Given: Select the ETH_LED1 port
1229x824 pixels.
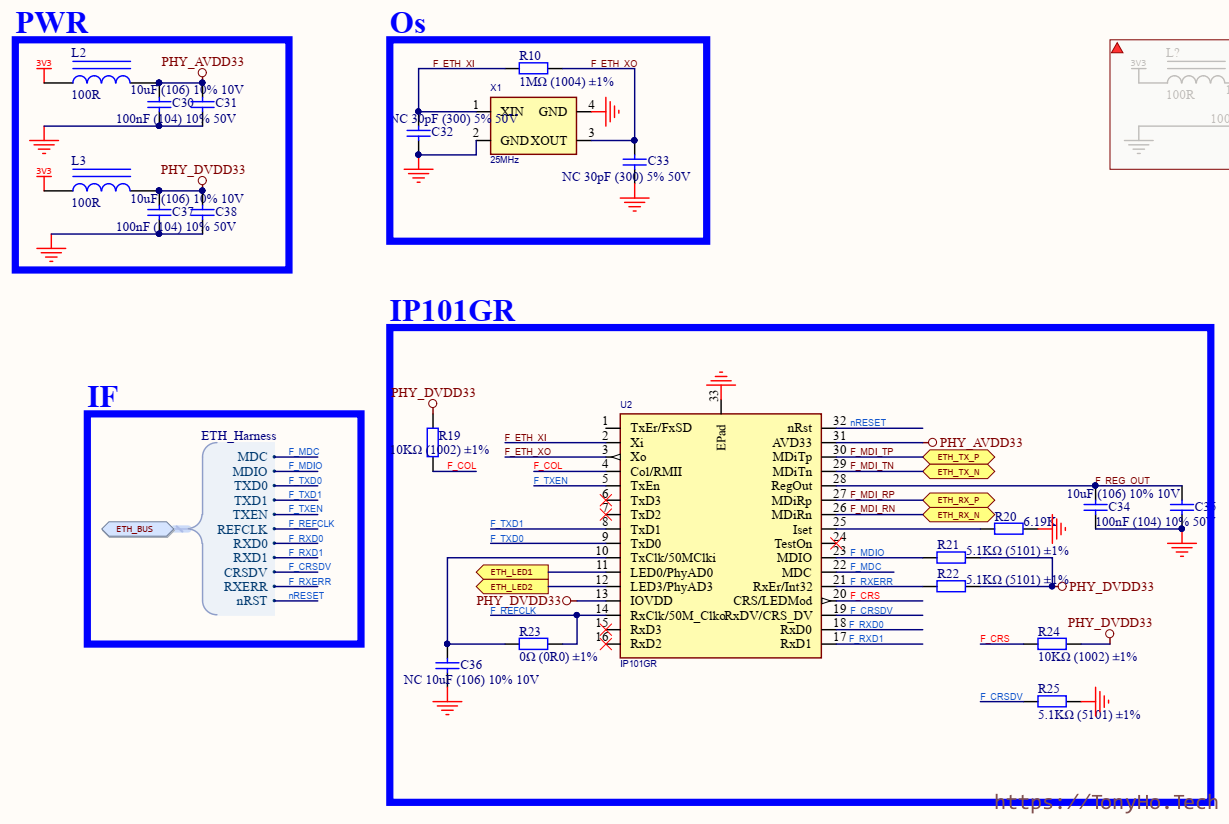Looking at the screenshot, I should click(x=511, y=572).
